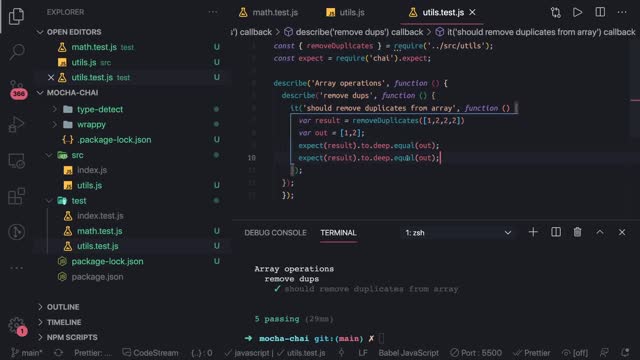Open Explorer views and more actions menu
This screenshot has height=360, width=640.
coord(213,12)
